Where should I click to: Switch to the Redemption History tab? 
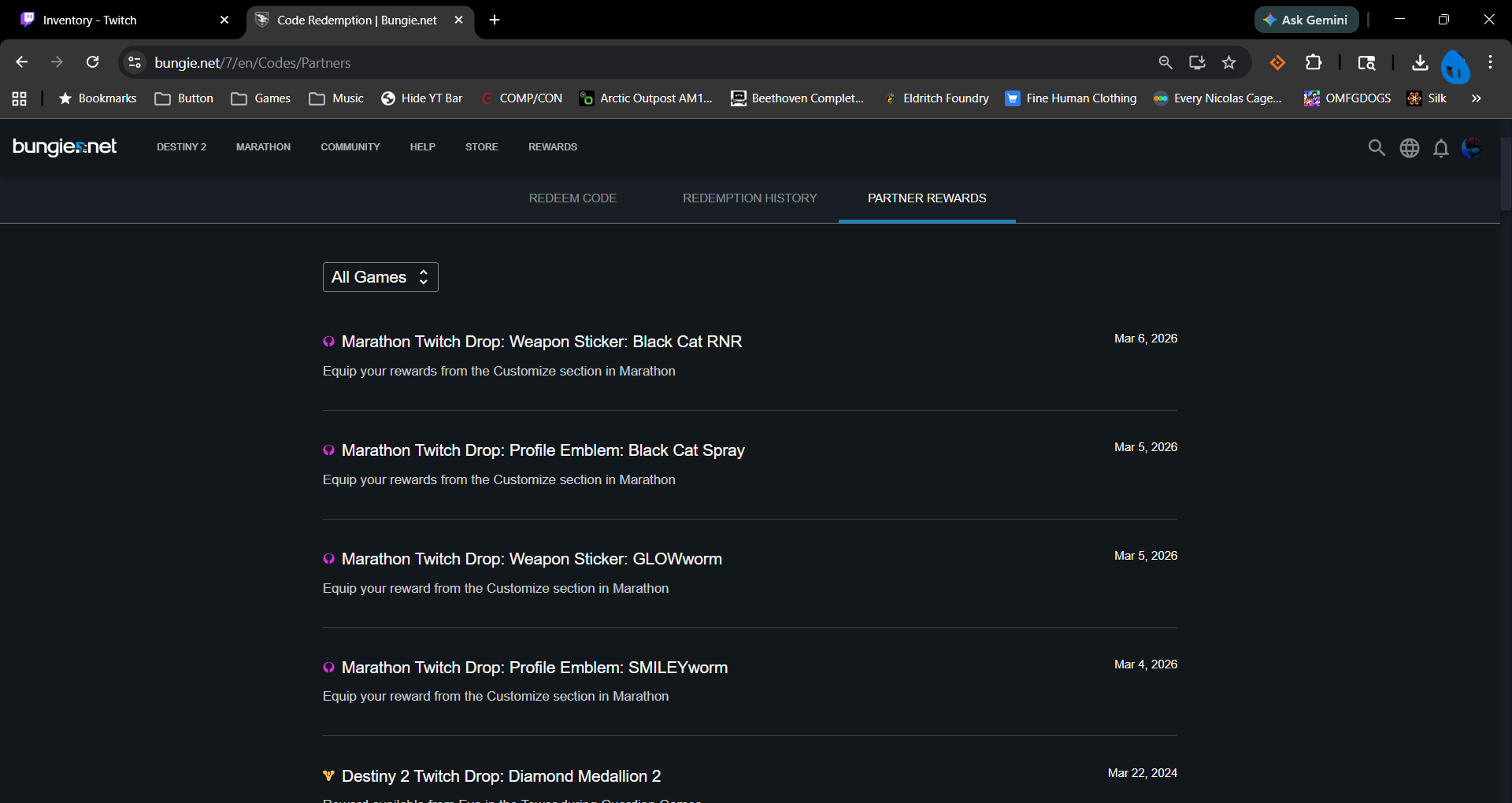click(x=750, y=198)
